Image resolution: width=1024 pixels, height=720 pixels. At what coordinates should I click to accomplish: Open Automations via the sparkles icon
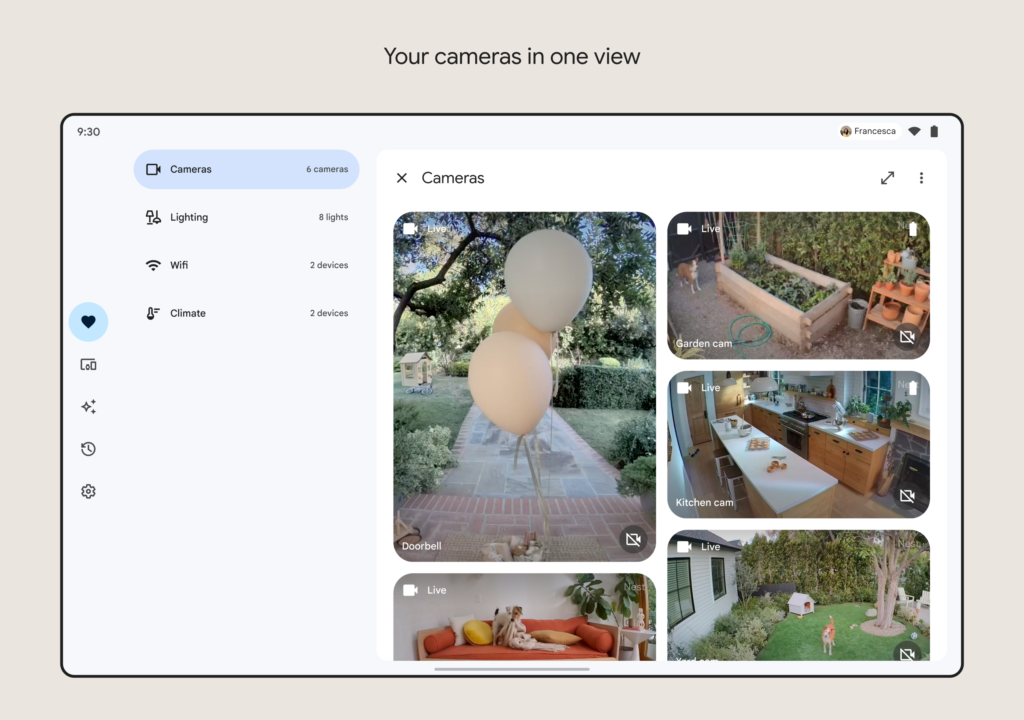pos(89,407)
